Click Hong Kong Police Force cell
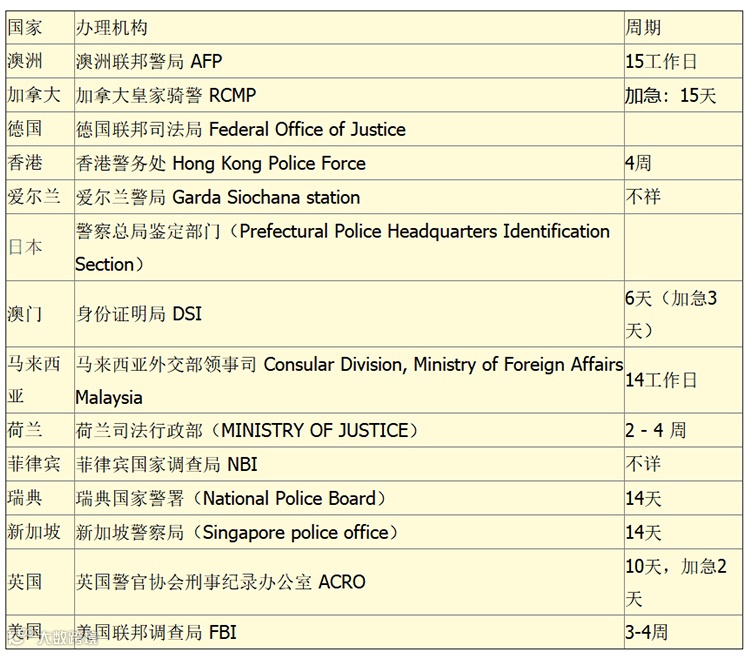This screenshot has width=746, height=652. pos(349,163)
